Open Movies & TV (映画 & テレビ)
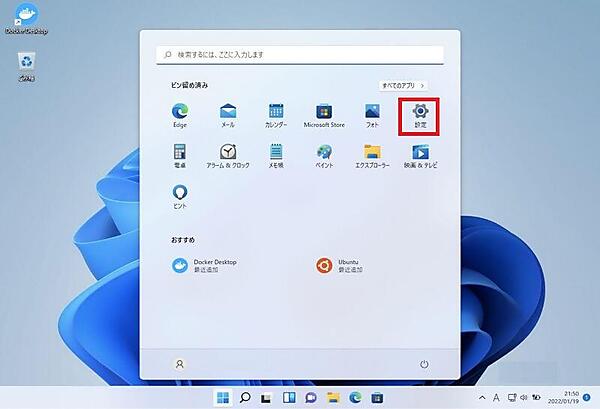Screen dimensions: 600x409 pyautogui.click(x=420, y=156)
